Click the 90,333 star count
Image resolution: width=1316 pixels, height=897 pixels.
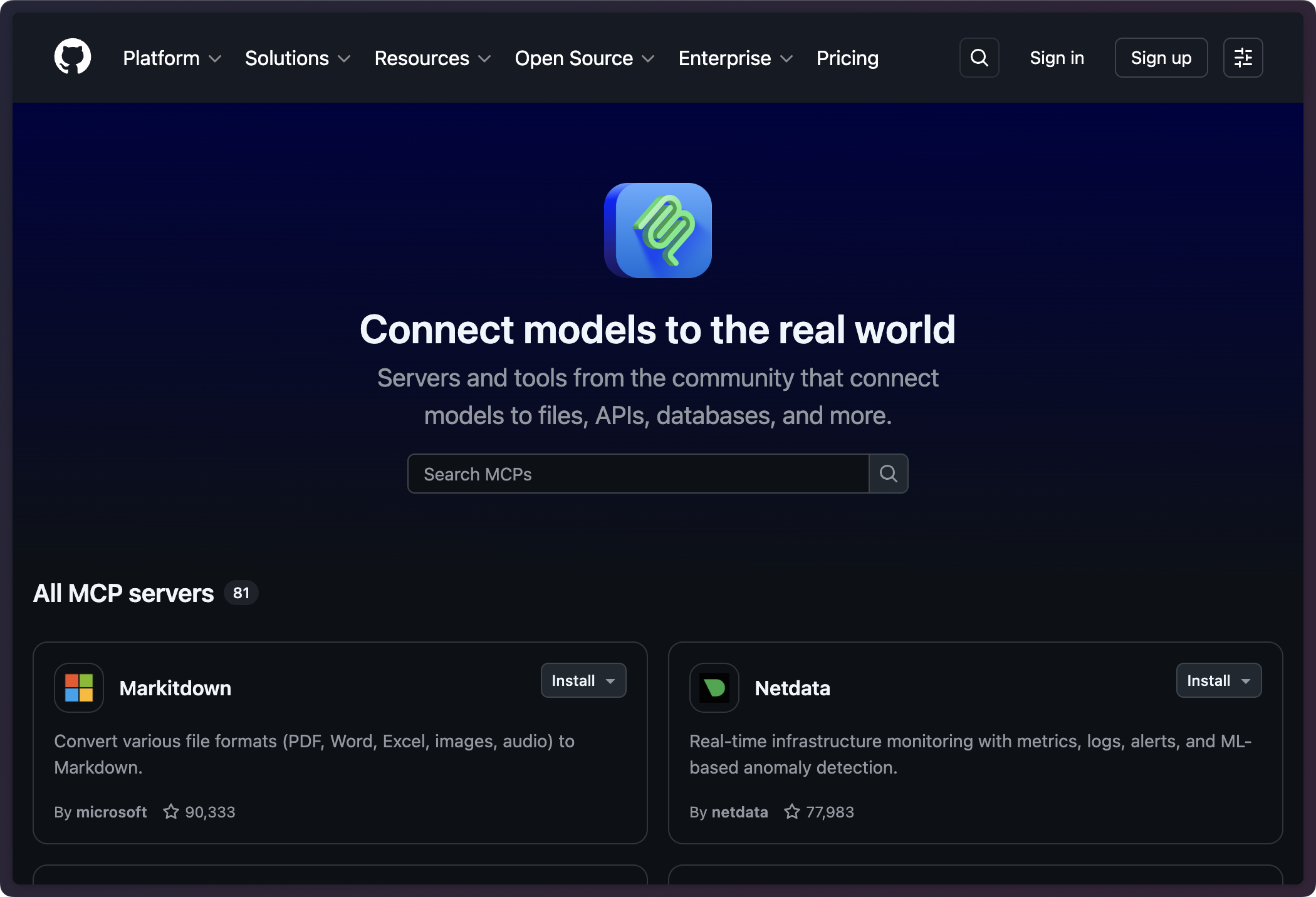pos(210,812)
